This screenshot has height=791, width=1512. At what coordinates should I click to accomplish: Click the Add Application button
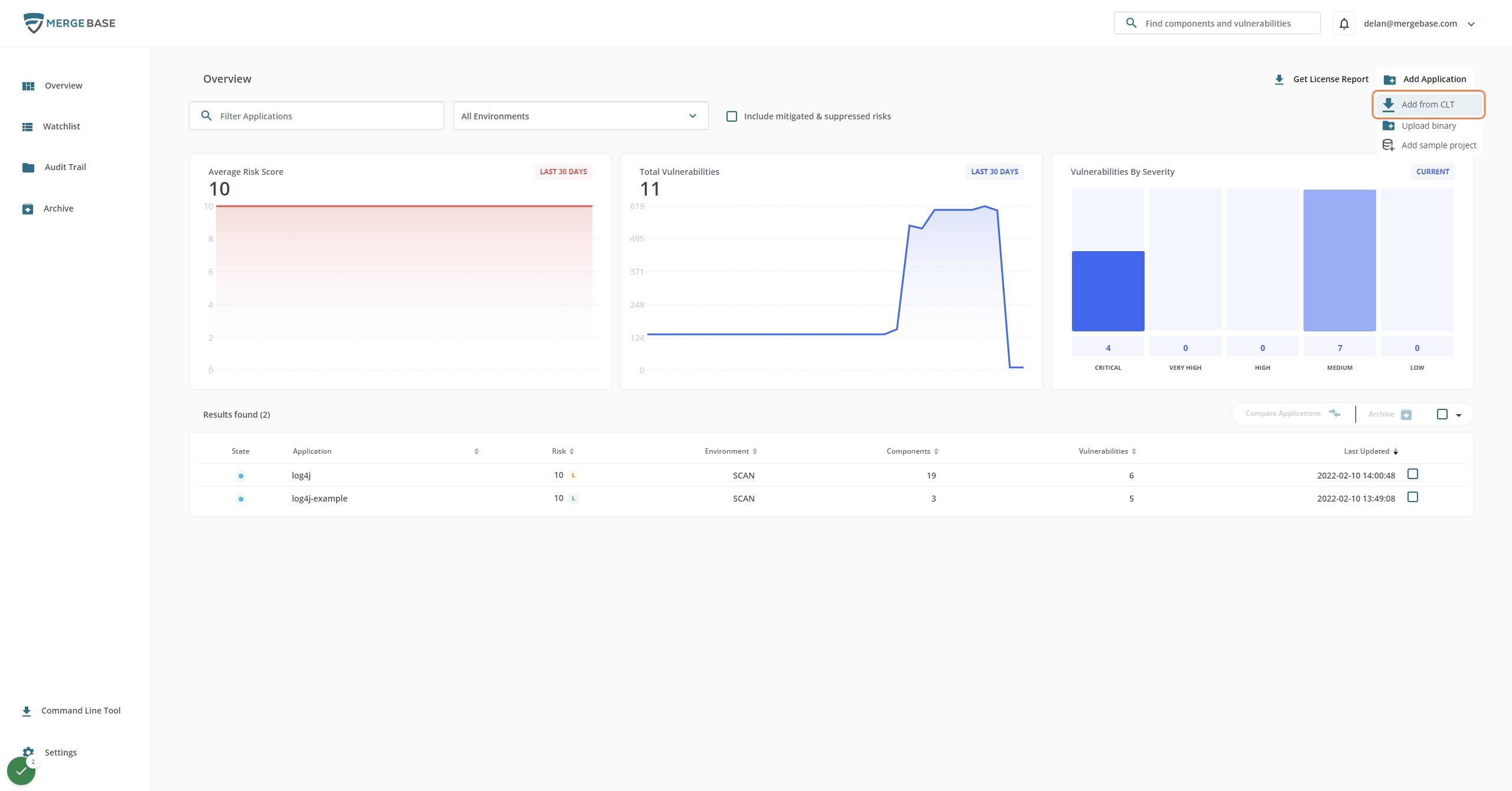coord(1425,79)
